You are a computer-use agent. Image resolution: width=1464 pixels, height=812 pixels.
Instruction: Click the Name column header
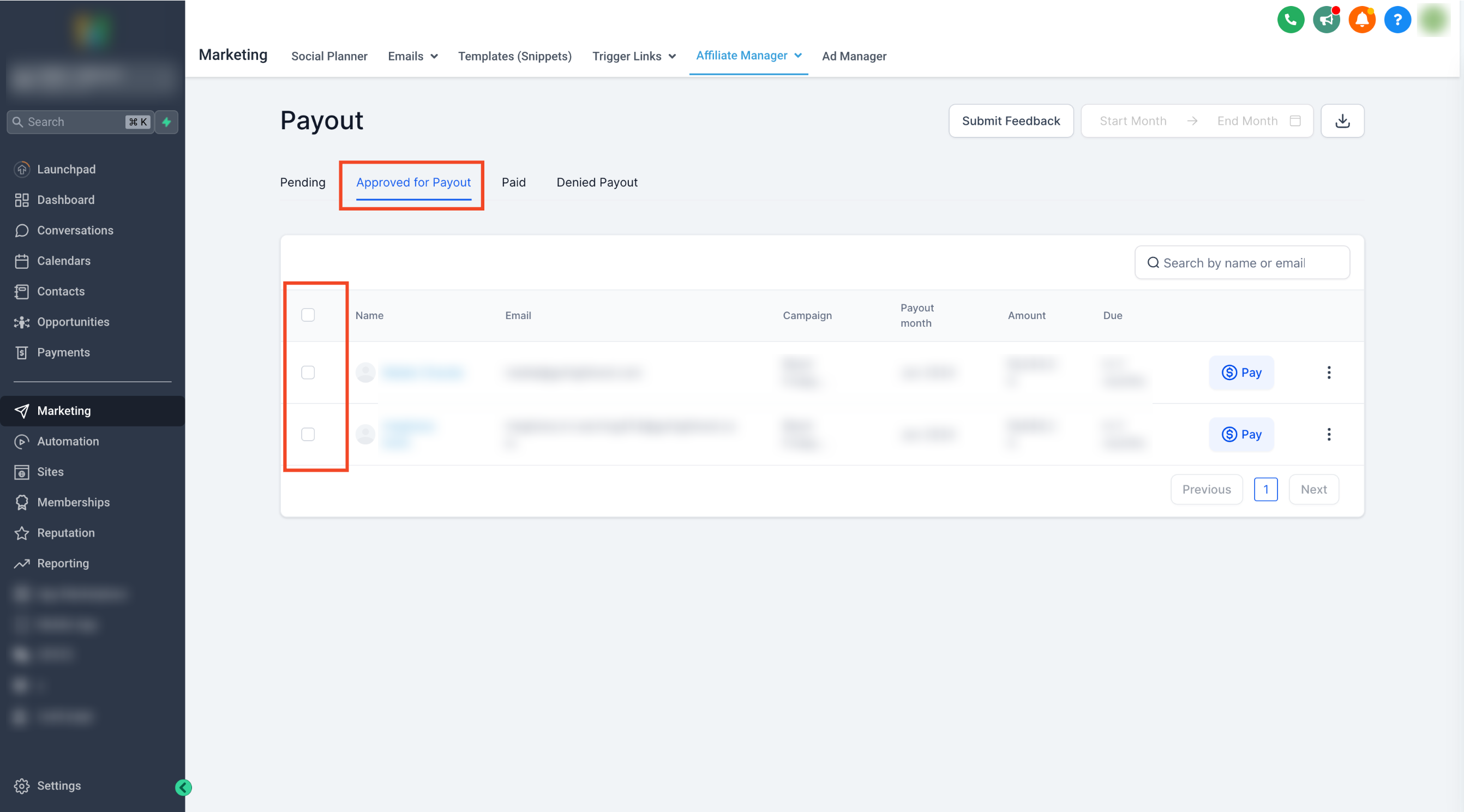tap(369, 315)
